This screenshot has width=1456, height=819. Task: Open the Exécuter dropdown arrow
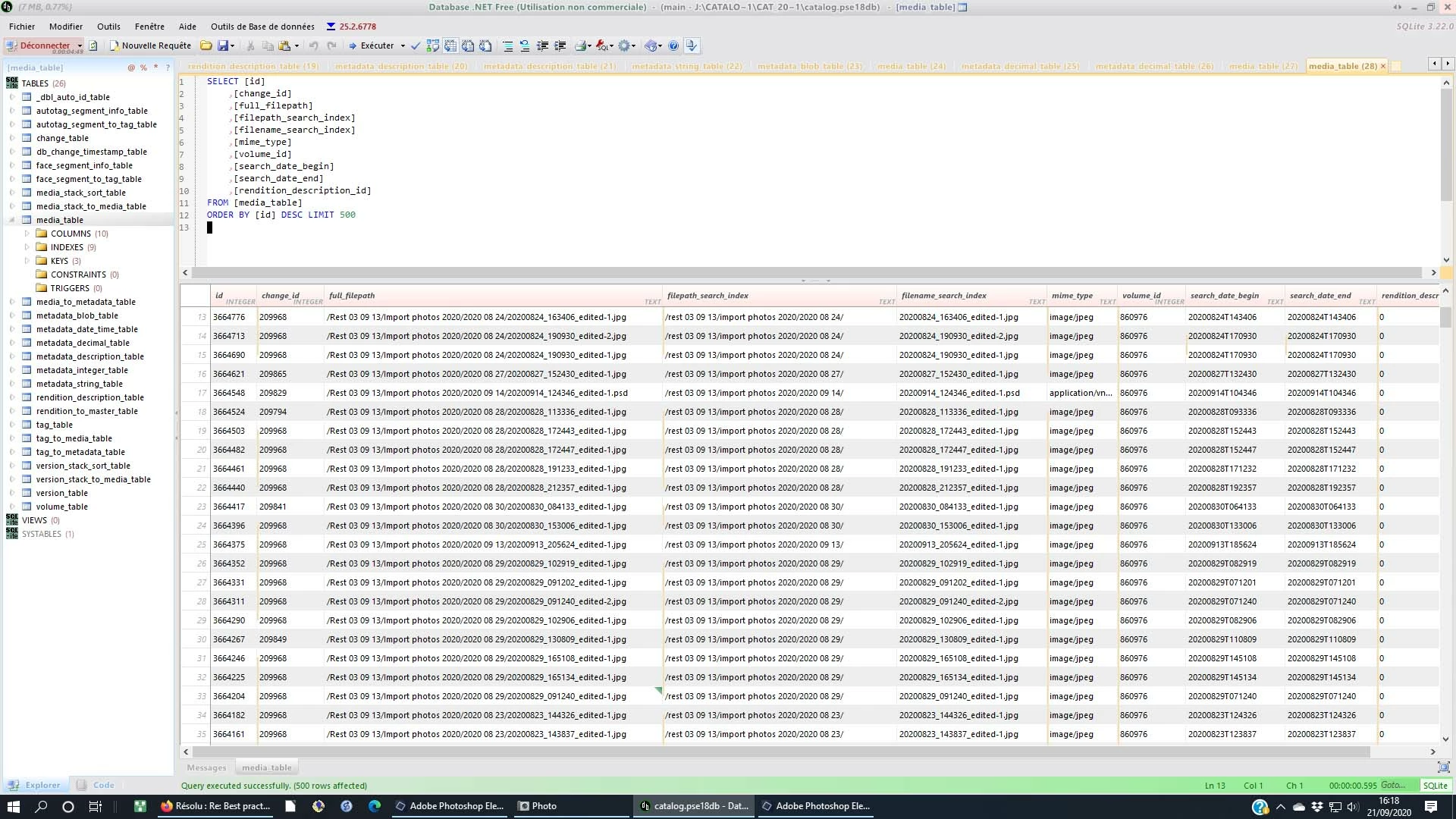point(403,45)
